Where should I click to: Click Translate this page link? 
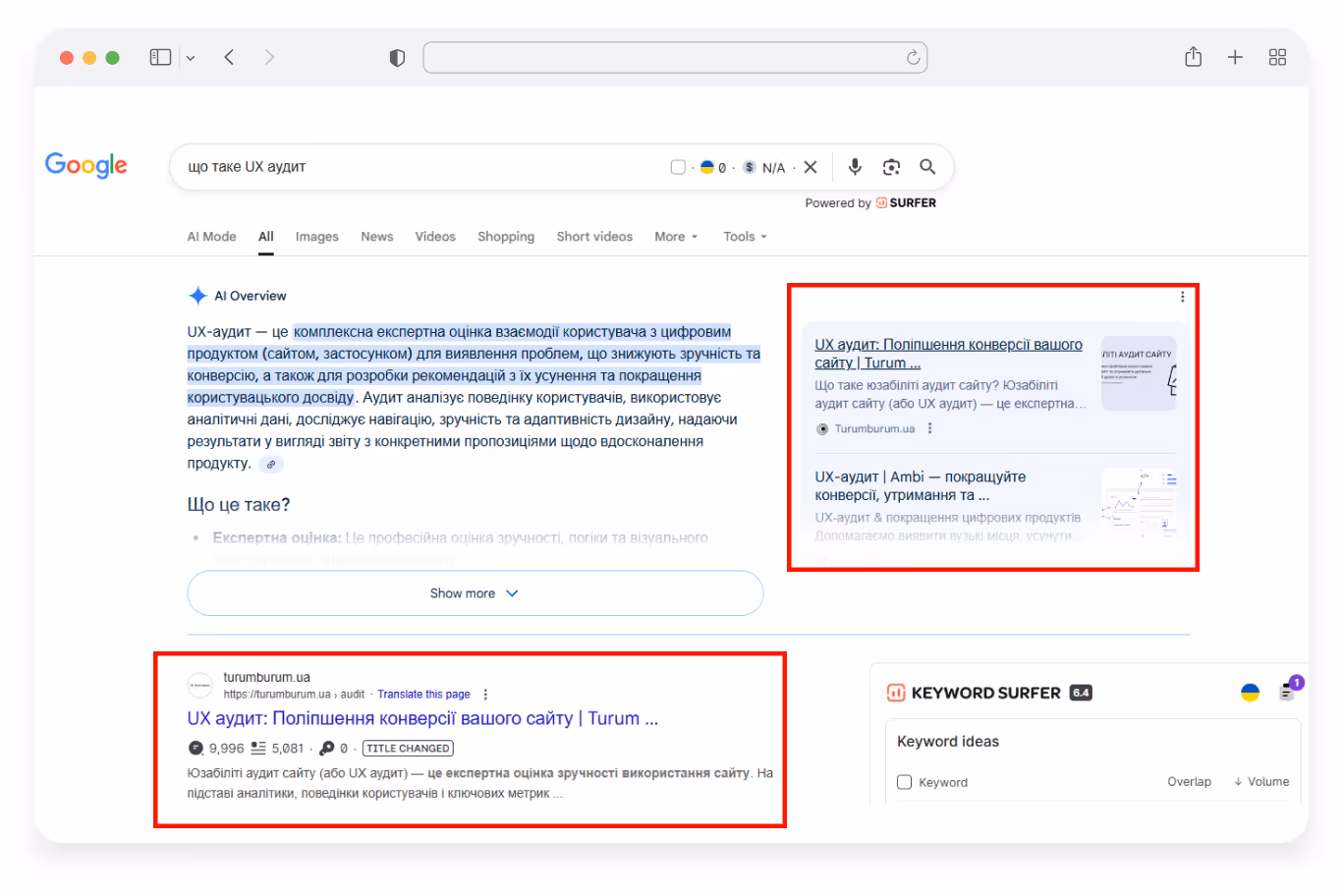(423, 694)
